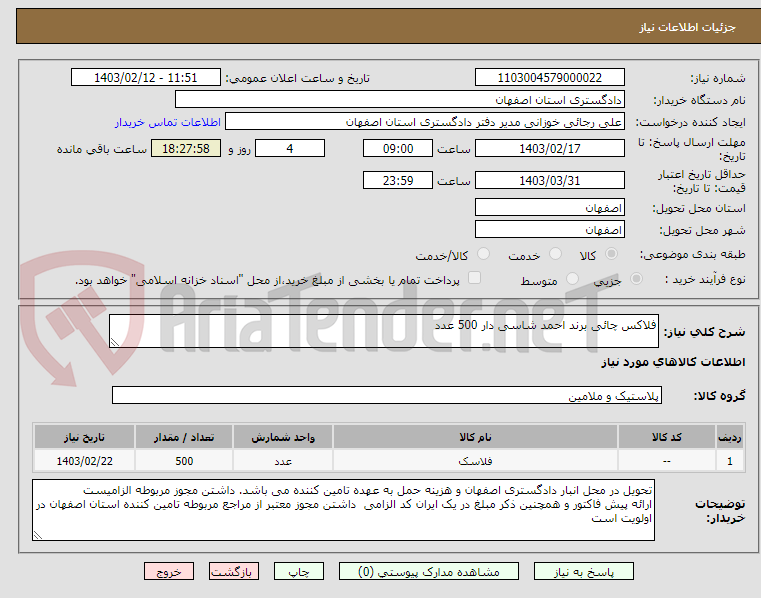The height and width of the screenshot is (598, 761).
Task: Select the خدمت radio button
Action: pyautogui.click(x=555, y=254)
